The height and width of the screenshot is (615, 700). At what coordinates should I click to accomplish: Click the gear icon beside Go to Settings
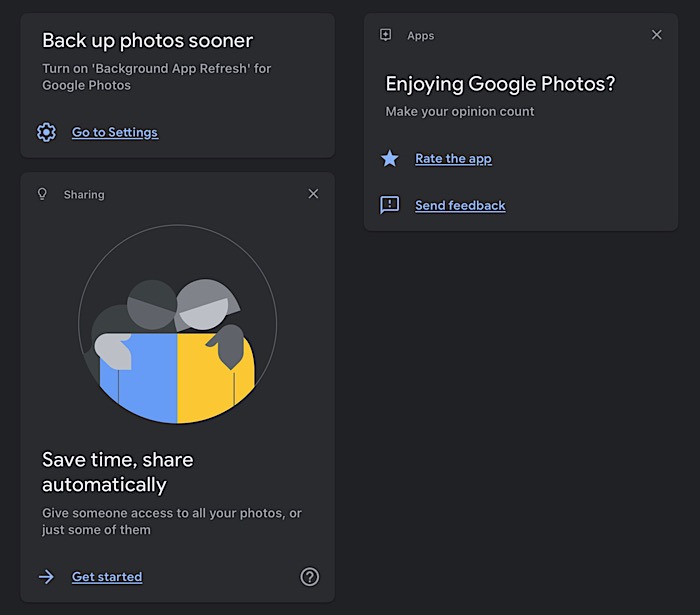pos(46,132)
